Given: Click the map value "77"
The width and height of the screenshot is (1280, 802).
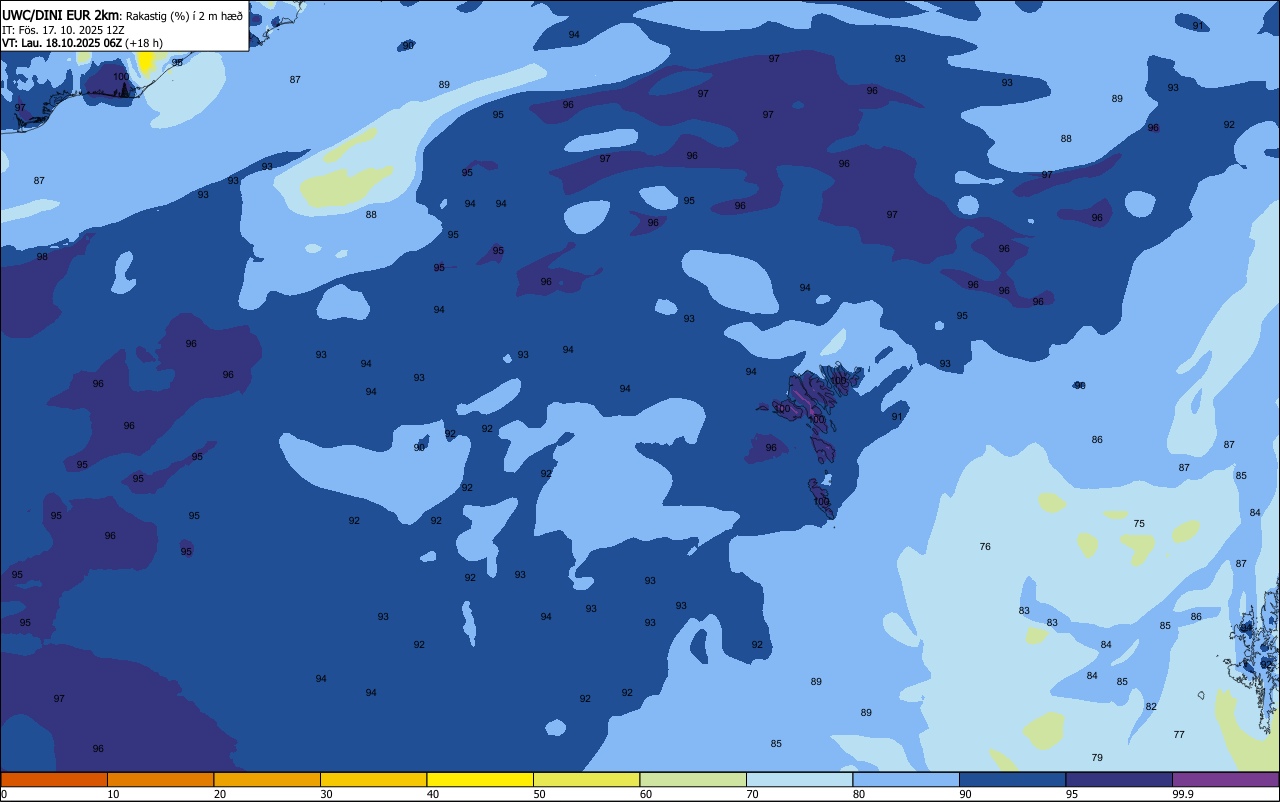Looking at the screenshot, I should (x=1179, y=735).
